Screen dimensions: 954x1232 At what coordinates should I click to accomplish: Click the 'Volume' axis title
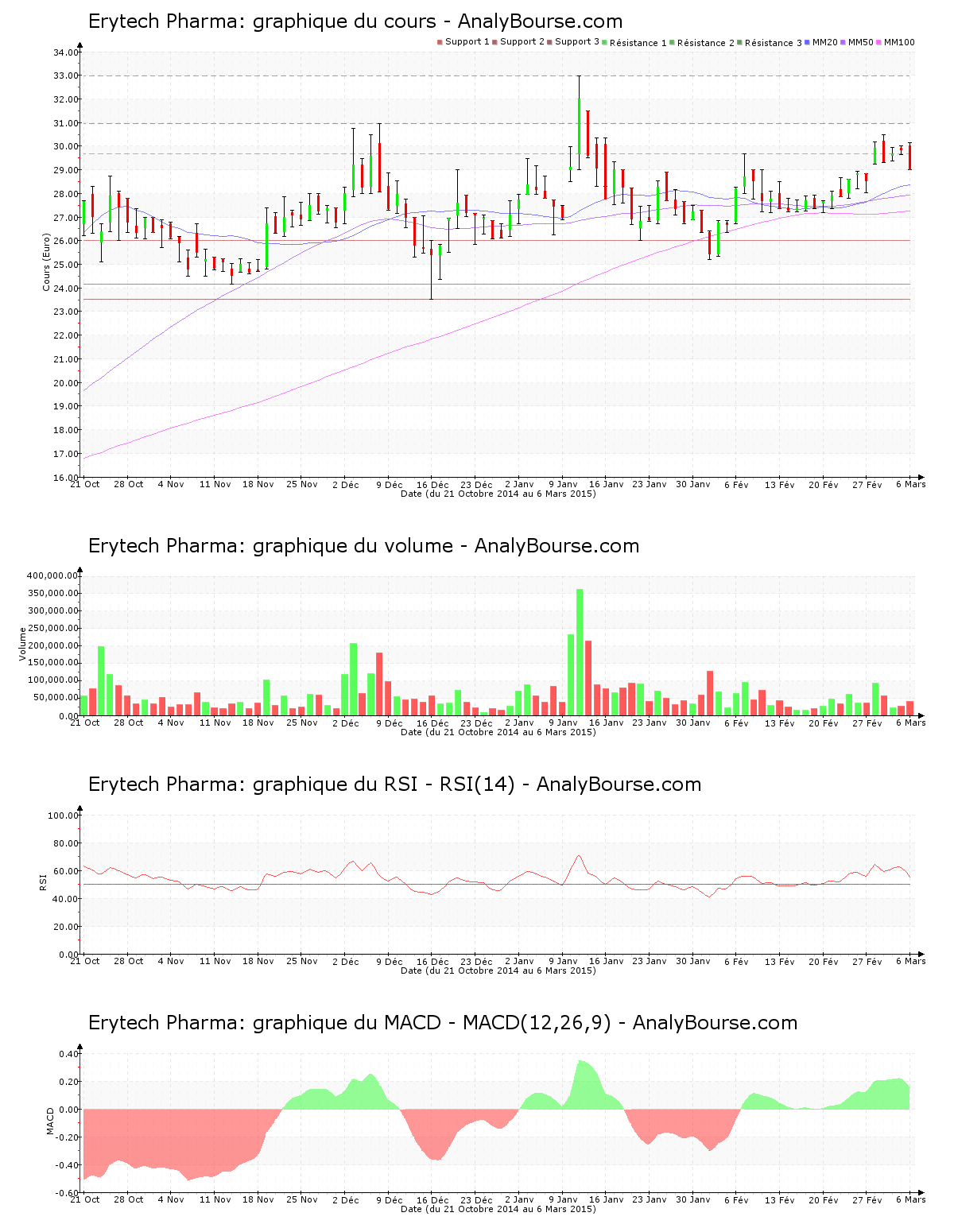click(23, 644)
